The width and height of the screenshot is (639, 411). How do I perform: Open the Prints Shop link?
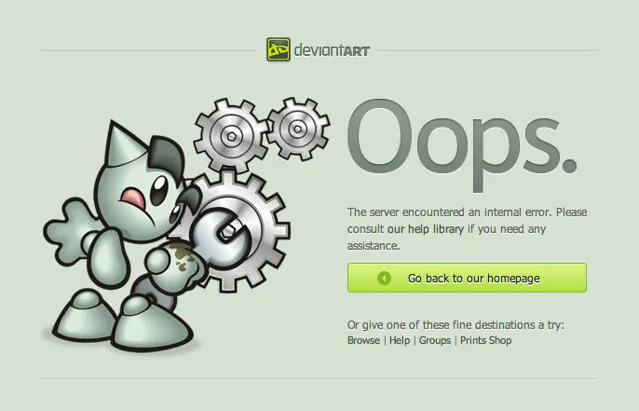486,340
